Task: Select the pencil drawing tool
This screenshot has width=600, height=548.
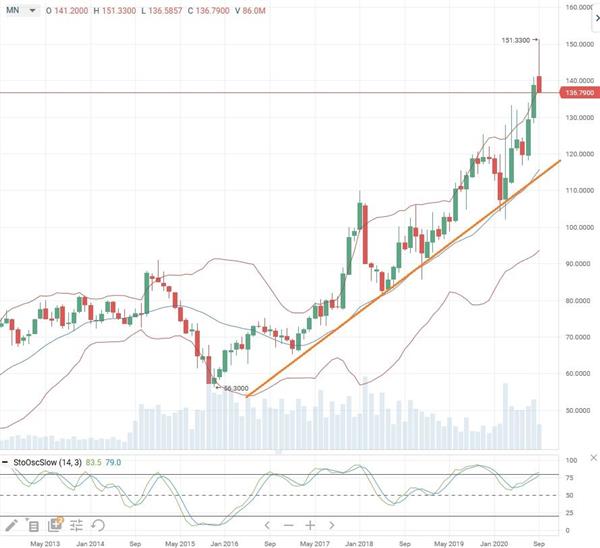Action: click(11, 525)
